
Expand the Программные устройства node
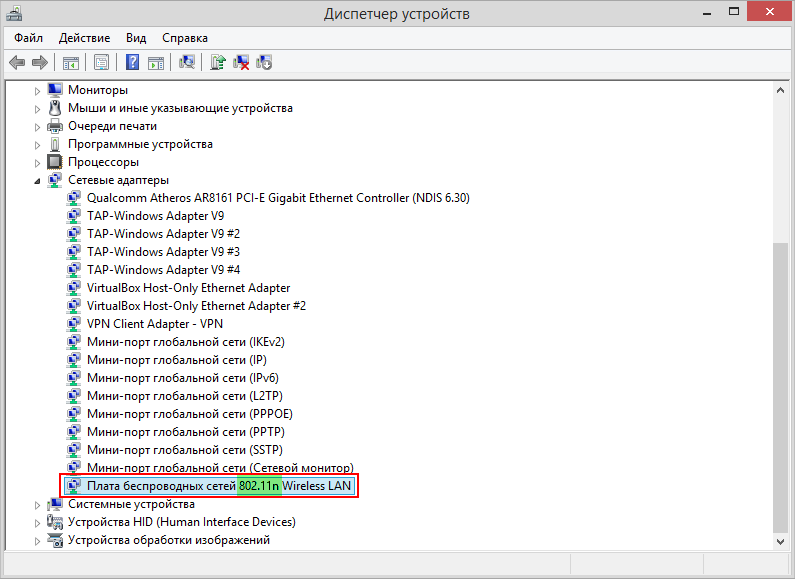click(37, 144)
